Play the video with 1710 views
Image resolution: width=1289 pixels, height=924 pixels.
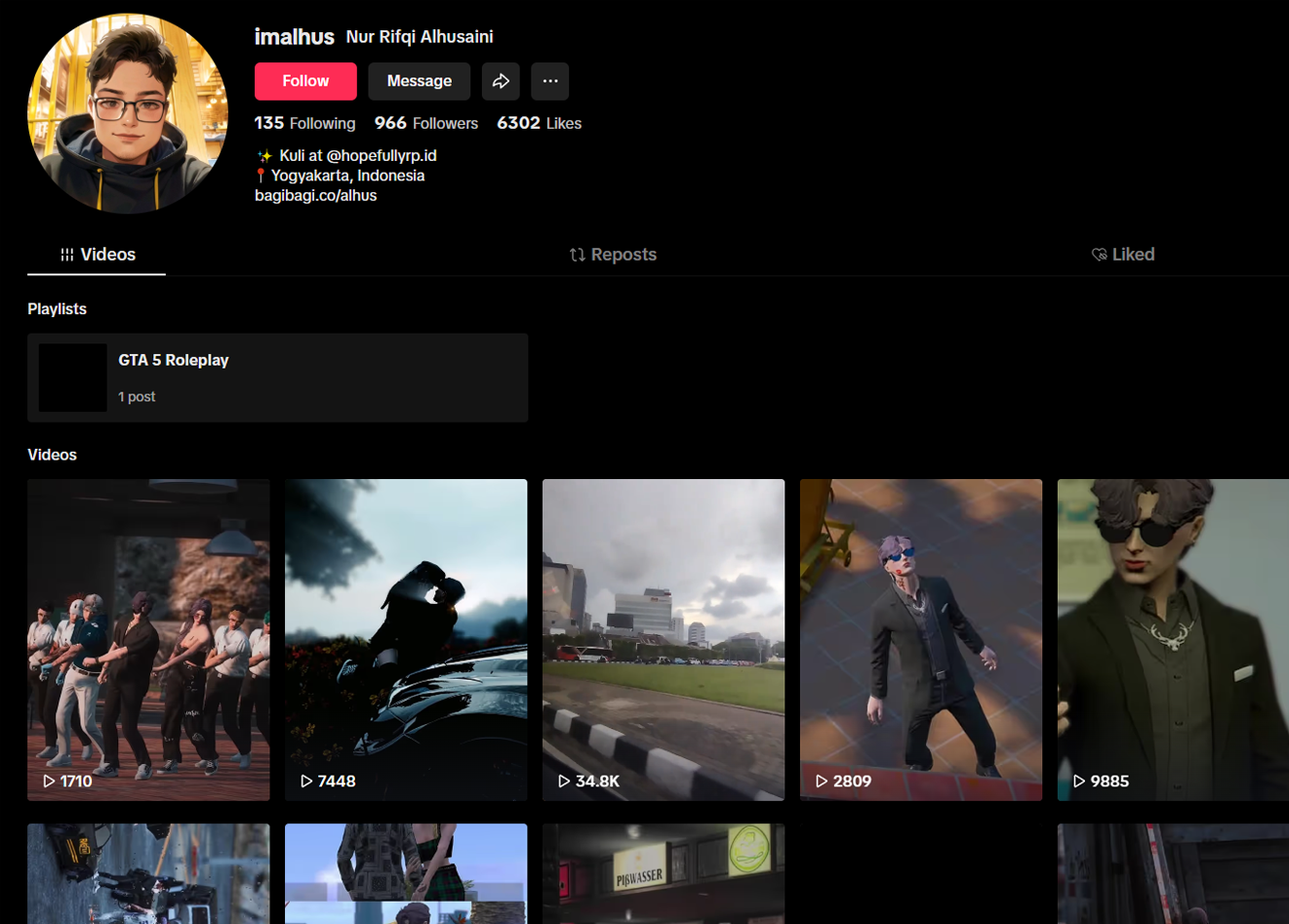[148, 640]
